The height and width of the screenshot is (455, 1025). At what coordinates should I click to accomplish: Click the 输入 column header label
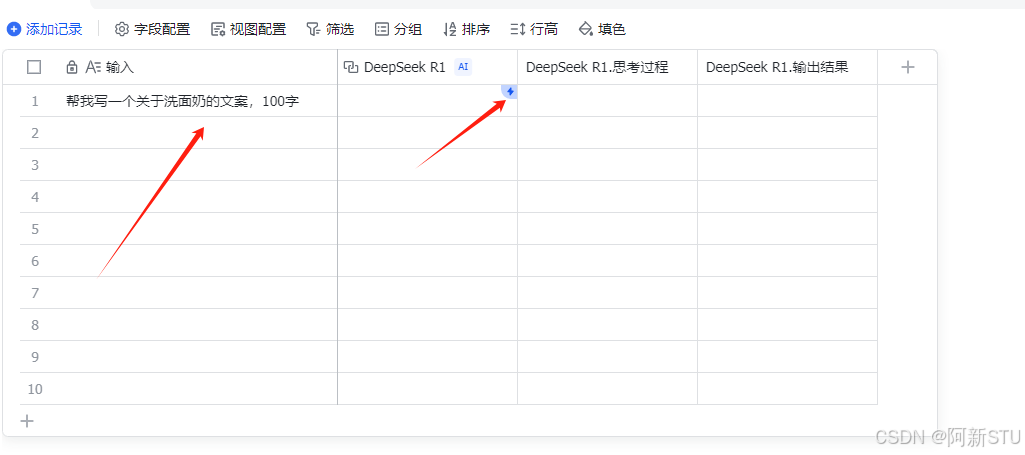pos(120,67)
